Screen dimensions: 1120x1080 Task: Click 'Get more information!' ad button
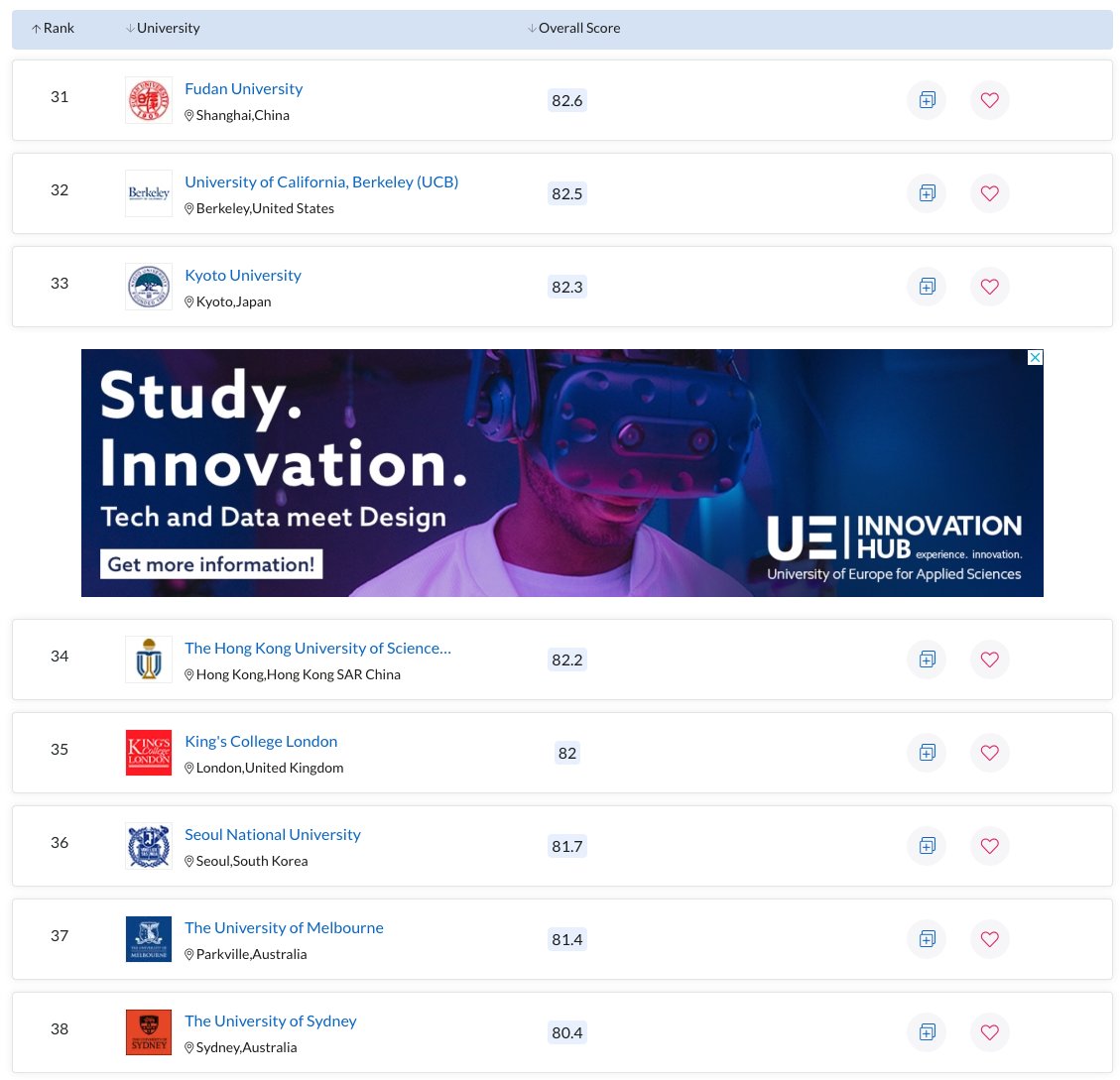point(210,564)
